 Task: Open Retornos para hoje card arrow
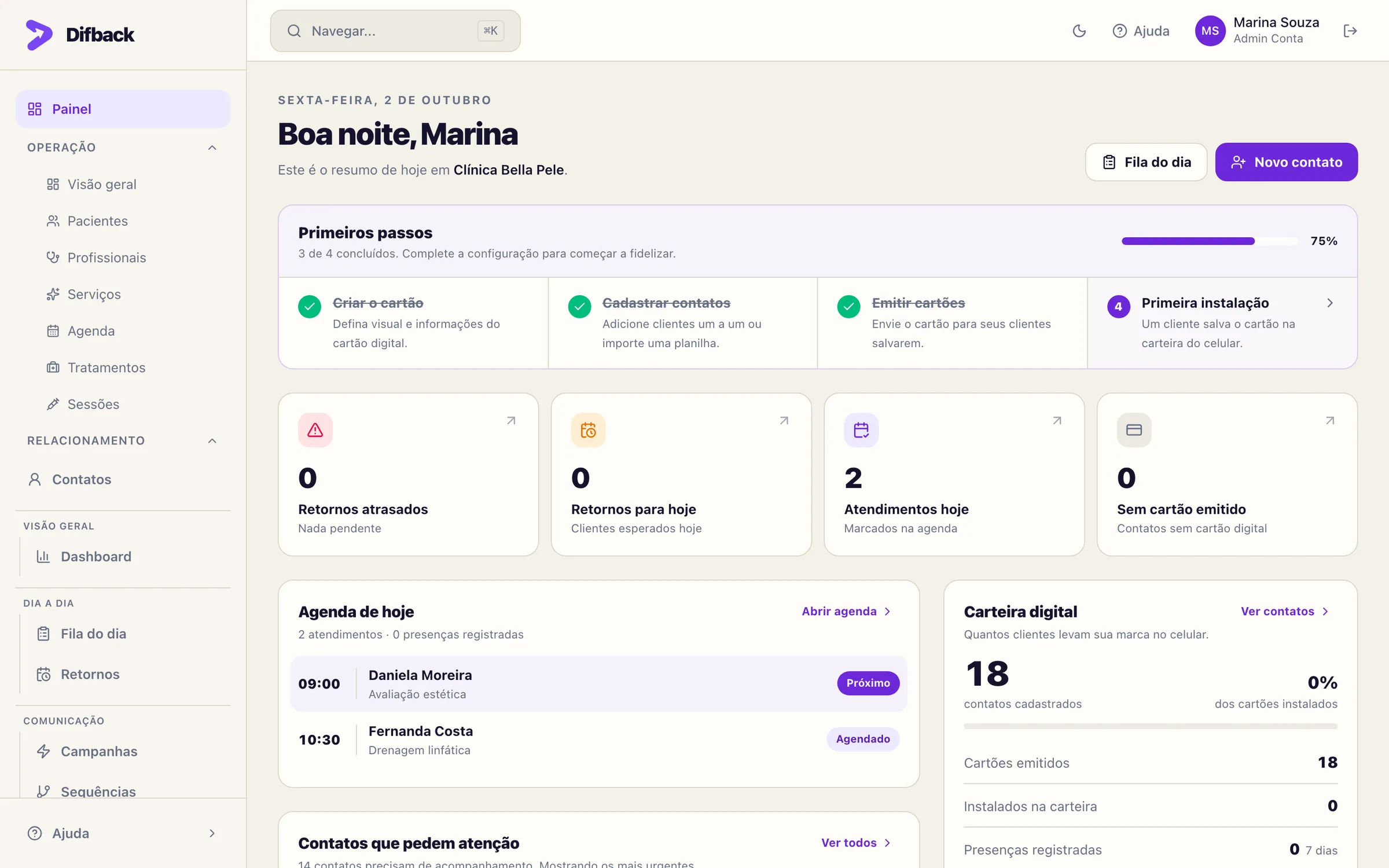784,421
